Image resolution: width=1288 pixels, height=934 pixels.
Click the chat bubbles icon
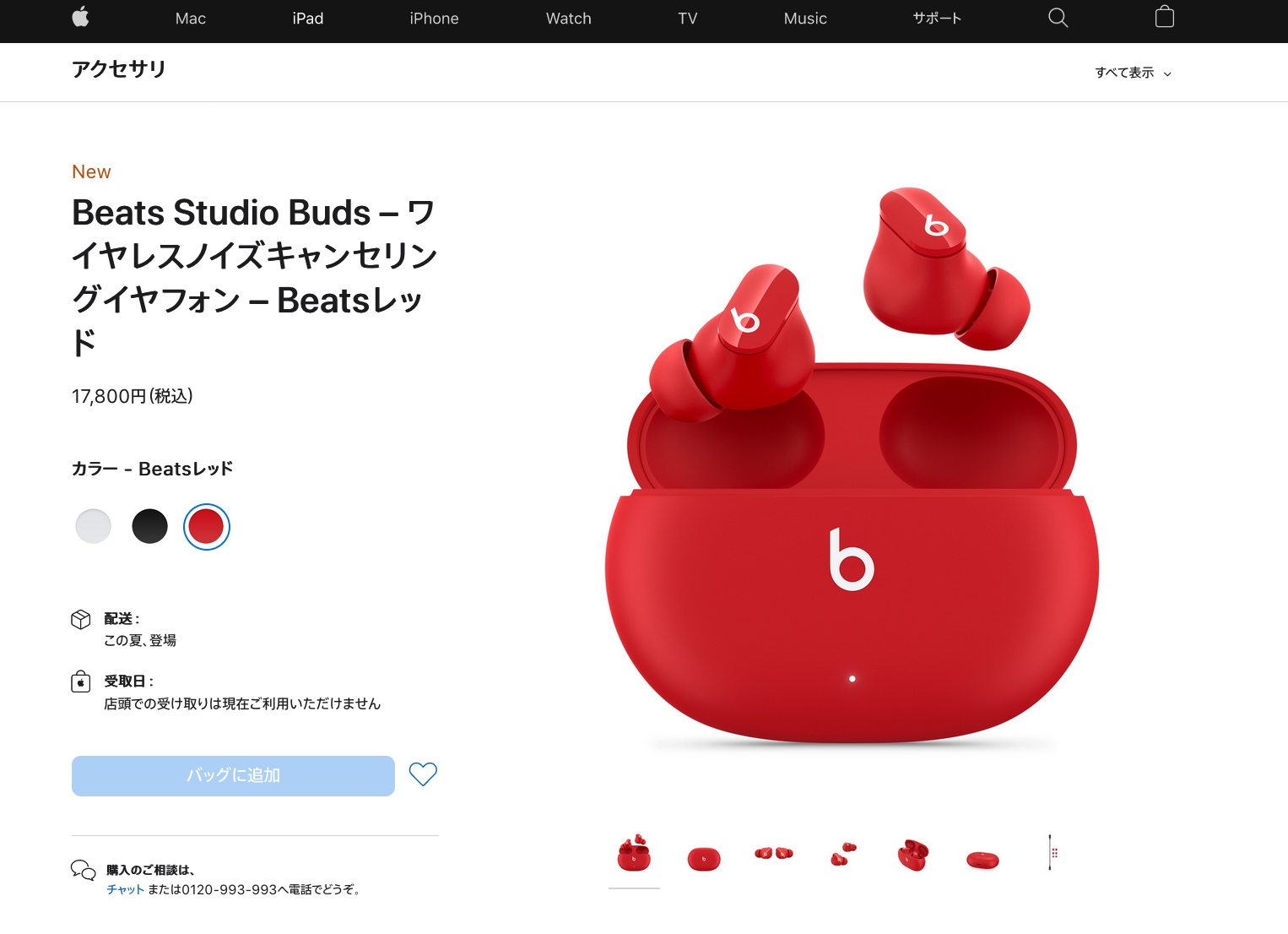tap(83, 870)
